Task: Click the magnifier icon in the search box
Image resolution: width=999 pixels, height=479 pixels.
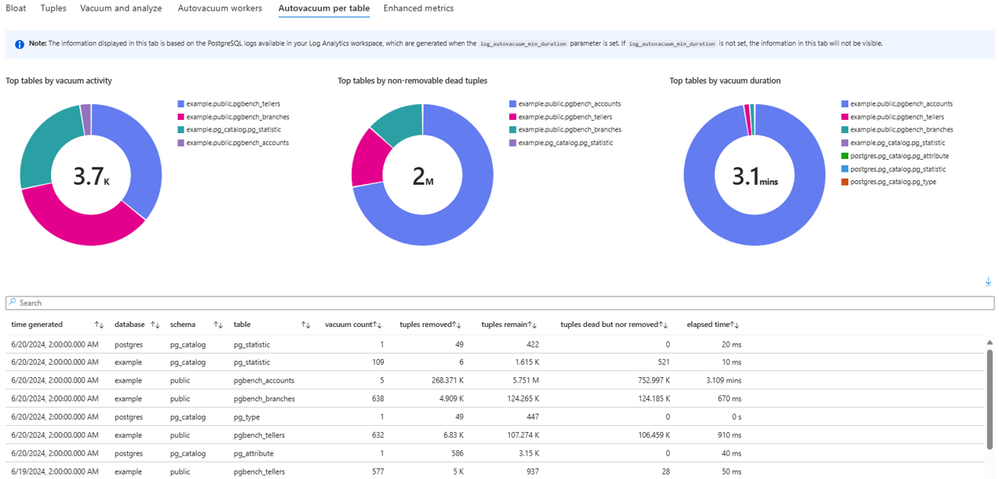Action: [x=13, y=303]
